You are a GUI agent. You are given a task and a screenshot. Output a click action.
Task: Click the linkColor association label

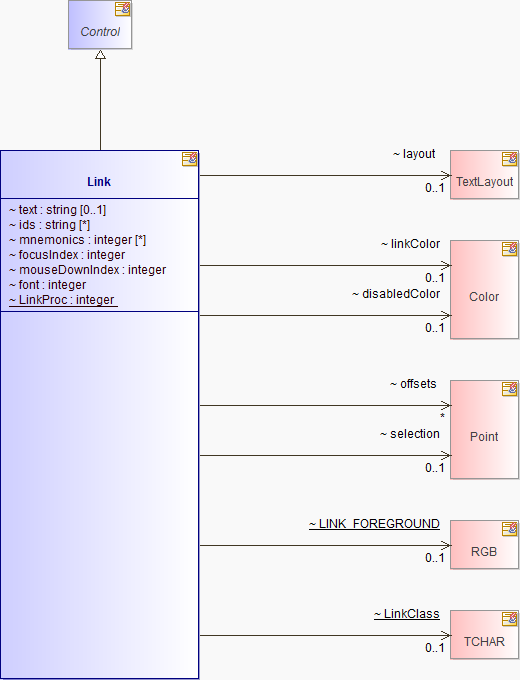pyautogui.click(x=411, y=244)
